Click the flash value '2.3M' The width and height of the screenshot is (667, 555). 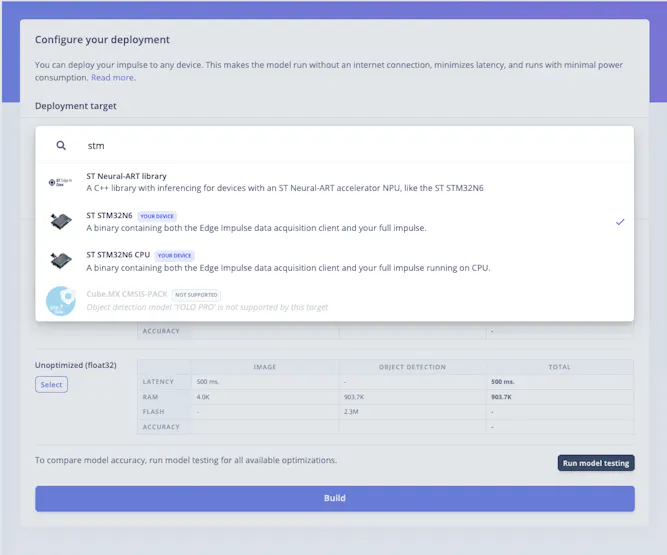tap(351, 412)
